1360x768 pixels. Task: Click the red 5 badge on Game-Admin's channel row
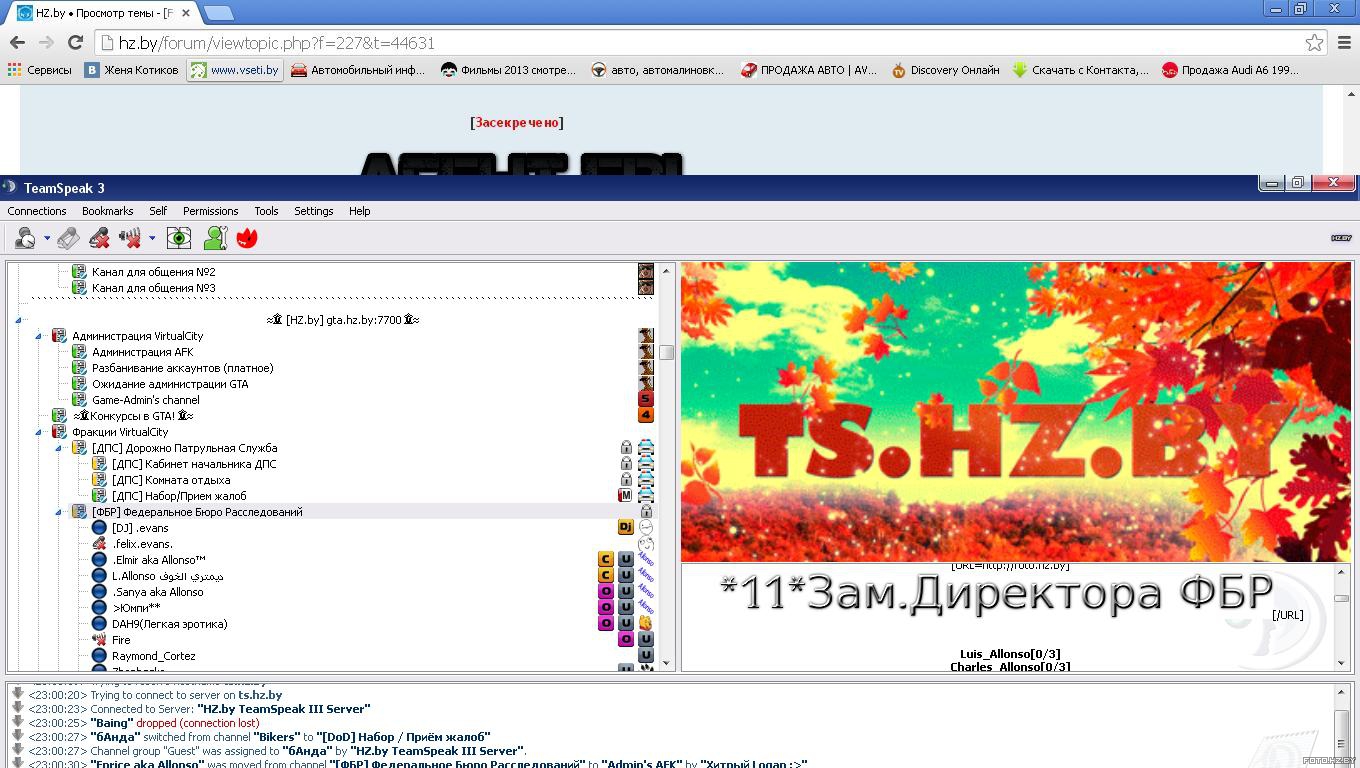click(646, 400)
